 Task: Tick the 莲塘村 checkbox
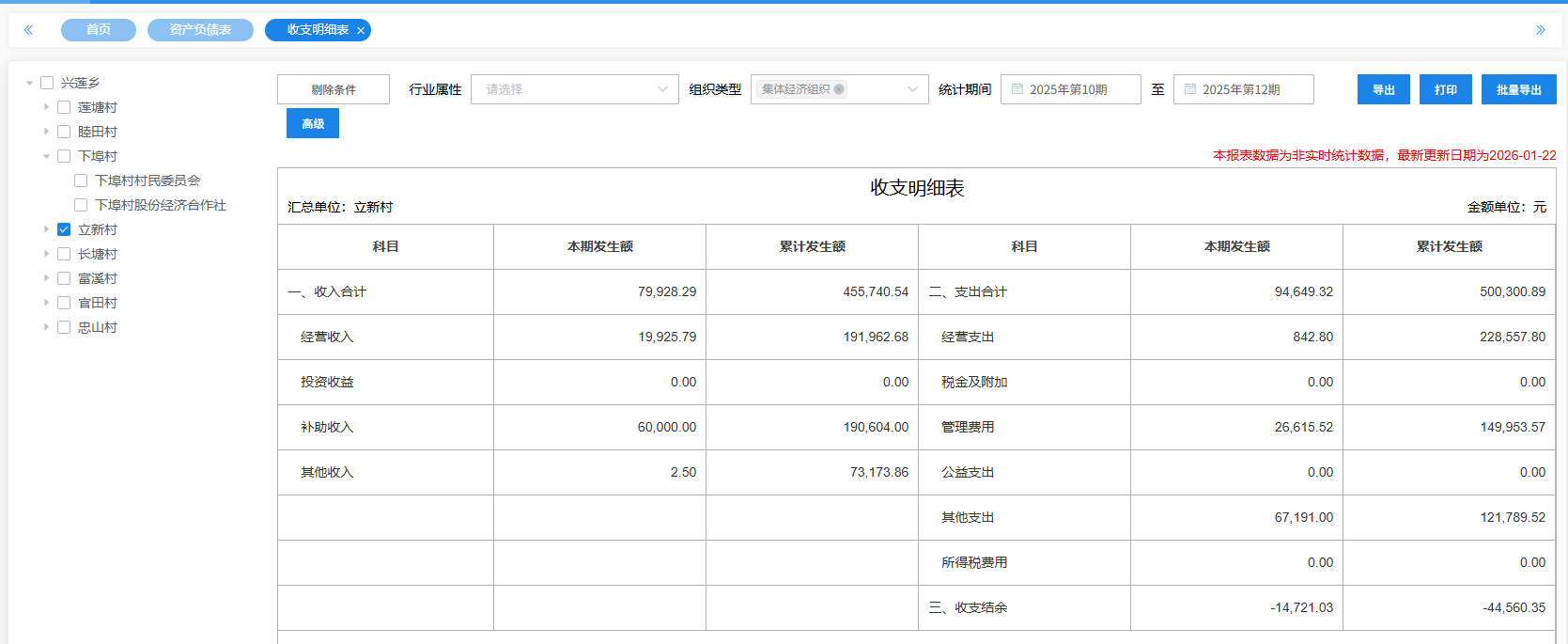(x=64, y=107)
